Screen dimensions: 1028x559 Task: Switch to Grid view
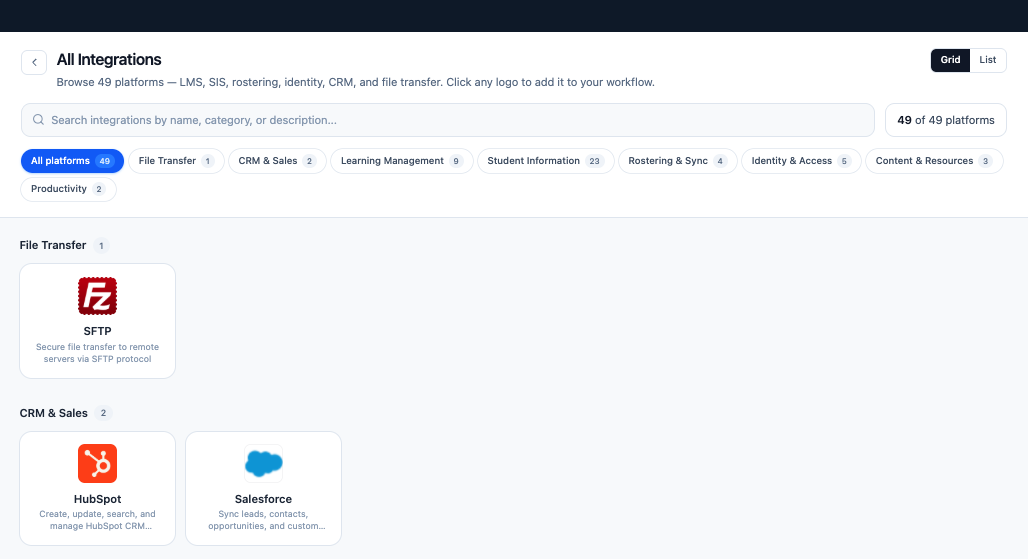point(950,60)
